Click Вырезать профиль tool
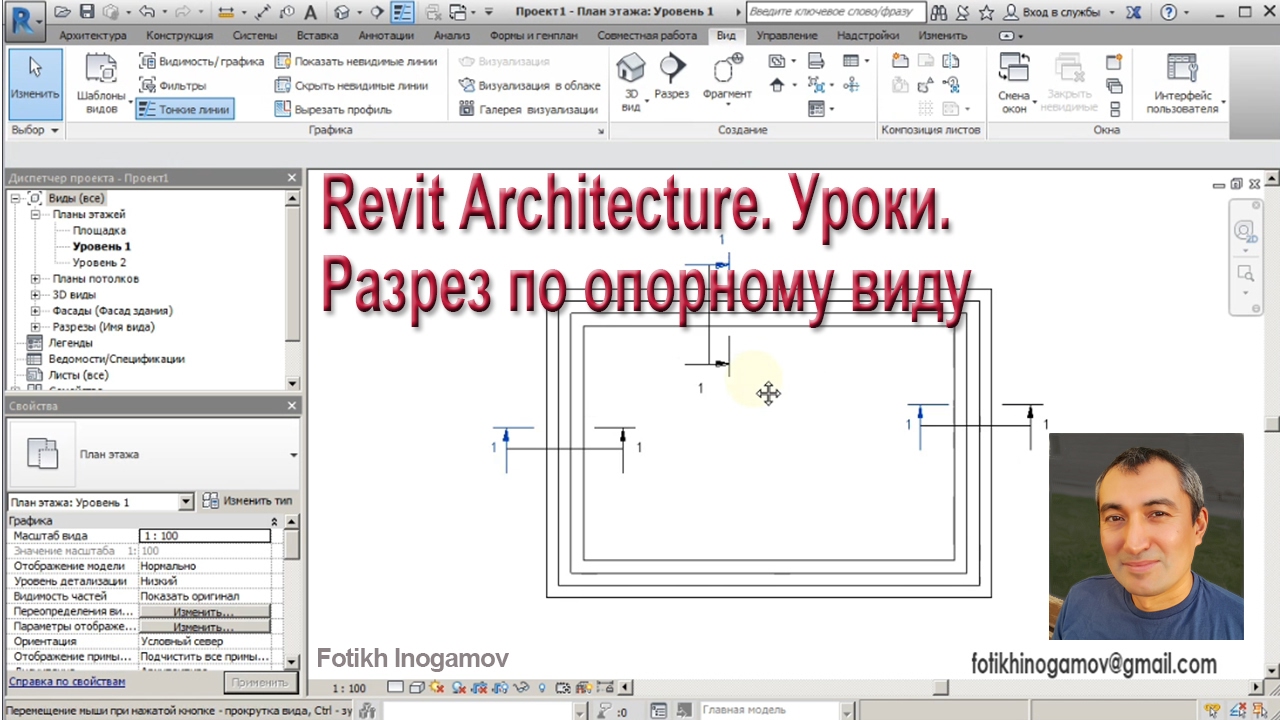This screenshot has width=1280, height=720. tap(333, 109)
